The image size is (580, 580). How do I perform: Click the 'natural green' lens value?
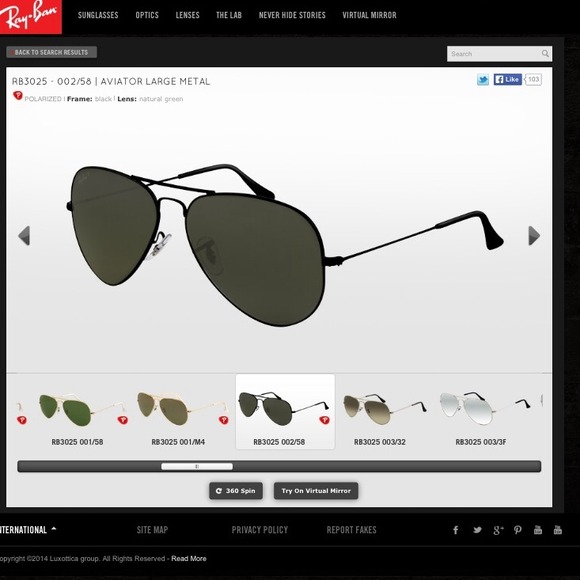[x=161, y=99]
